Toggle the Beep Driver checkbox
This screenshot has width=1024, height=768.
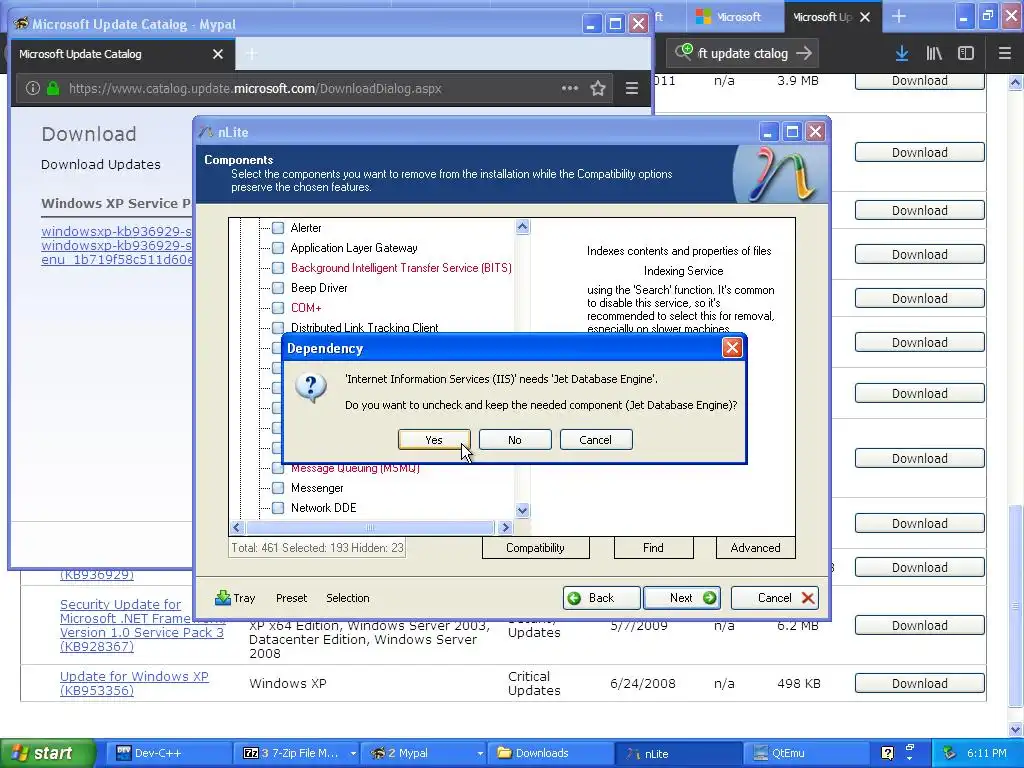pyautogui.click(x=278, y=288)
